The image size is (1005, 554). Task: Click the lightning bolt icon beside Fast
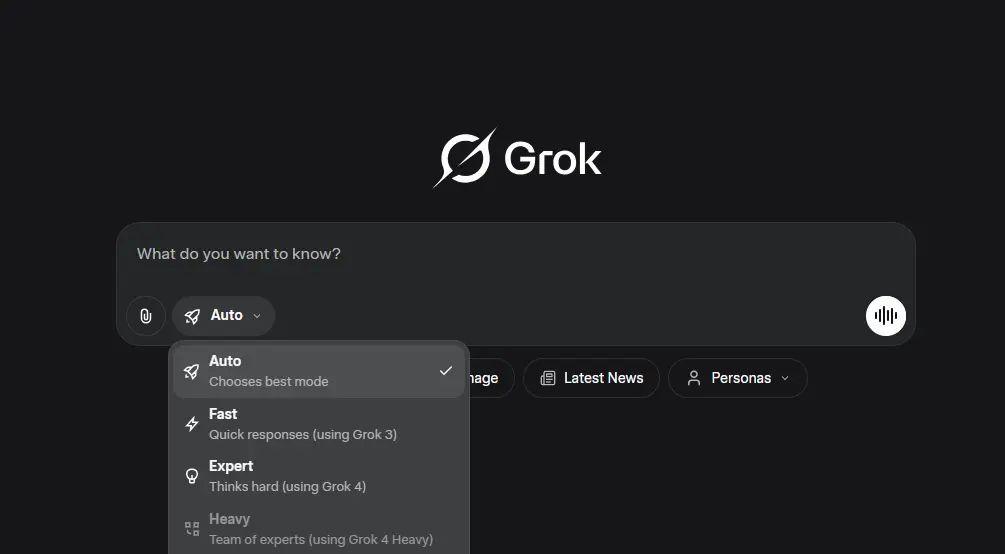click(x=192, y=424)
